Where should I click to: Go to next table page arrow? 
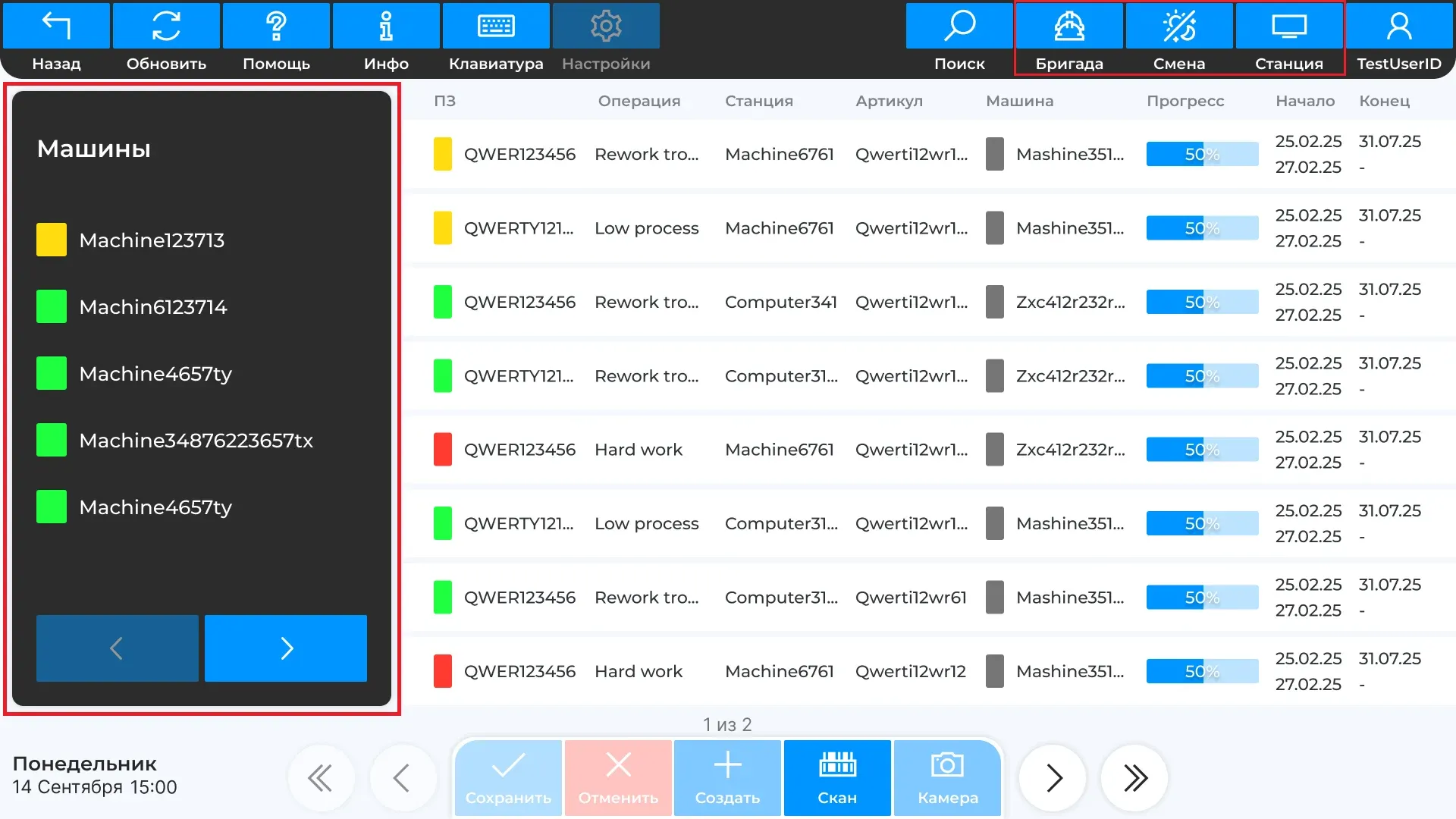pyautogui.click(x=1053, y=778)
